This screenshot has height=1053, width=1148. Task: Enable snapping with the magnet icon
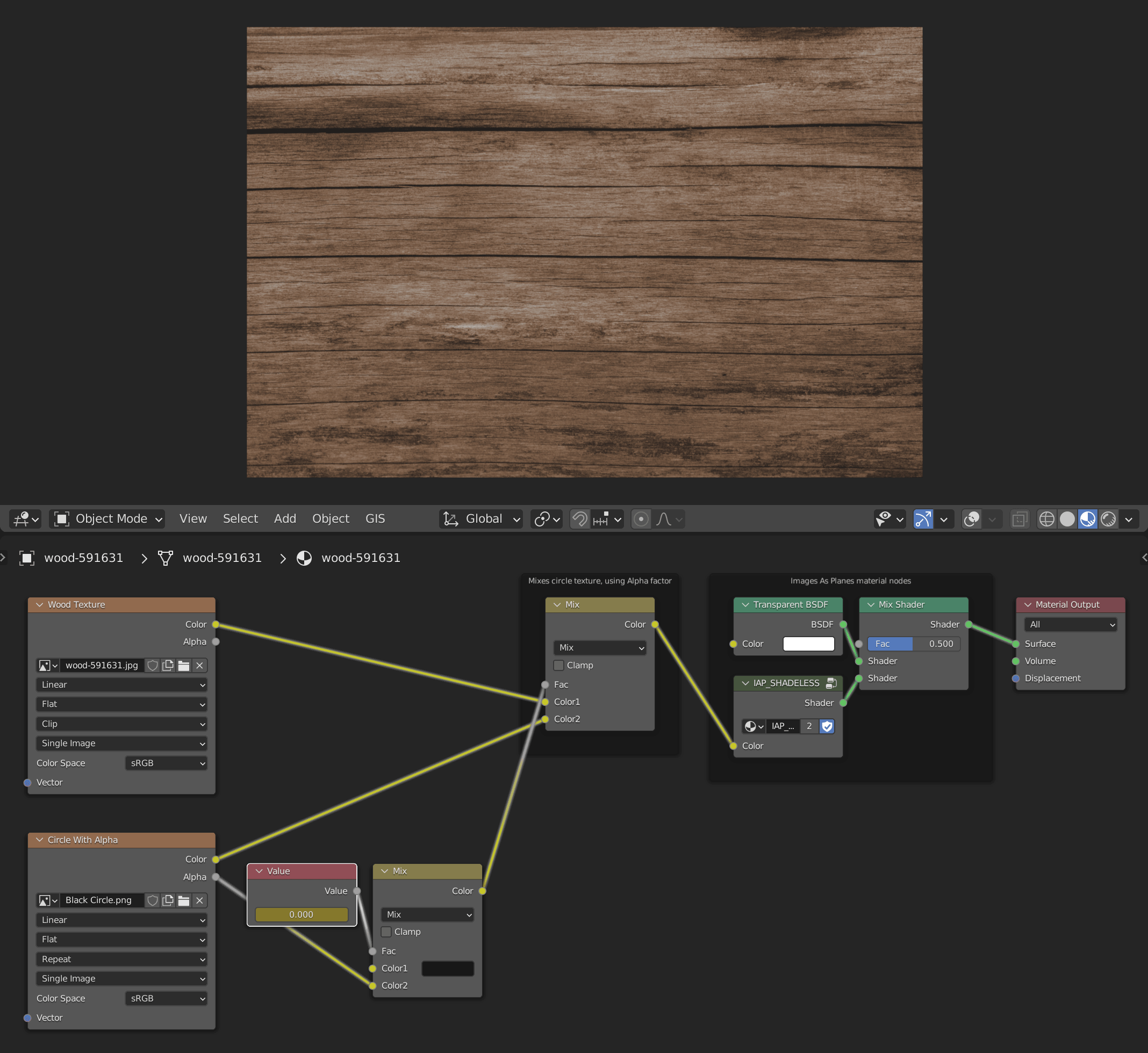(580, 518)
